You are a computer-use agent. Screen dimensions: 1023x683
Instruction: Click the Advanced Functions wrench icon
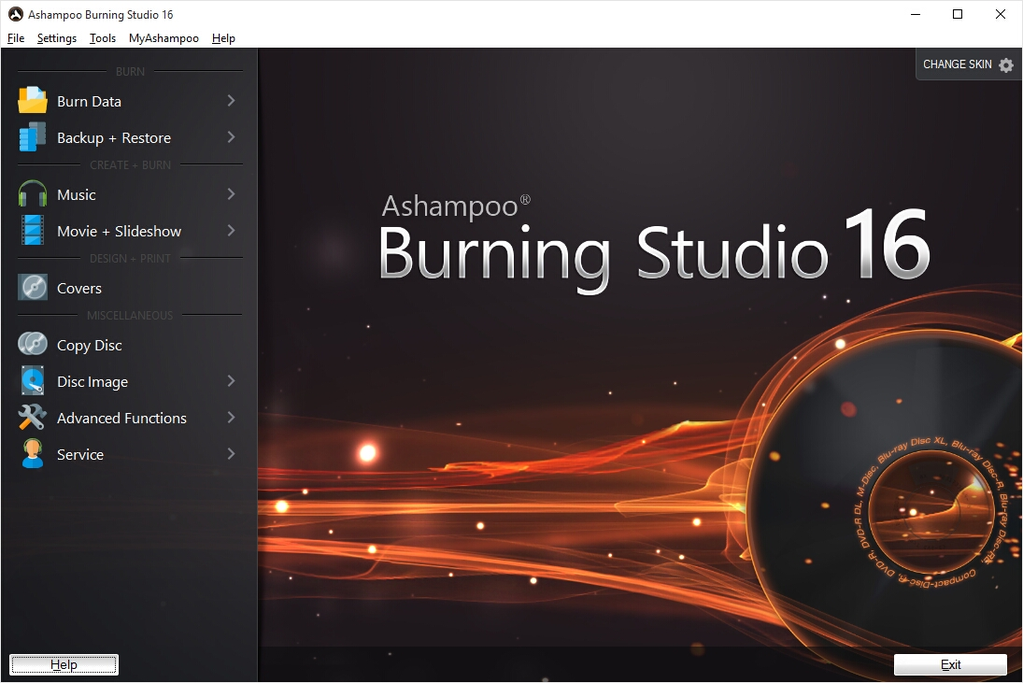click(33, 417)
